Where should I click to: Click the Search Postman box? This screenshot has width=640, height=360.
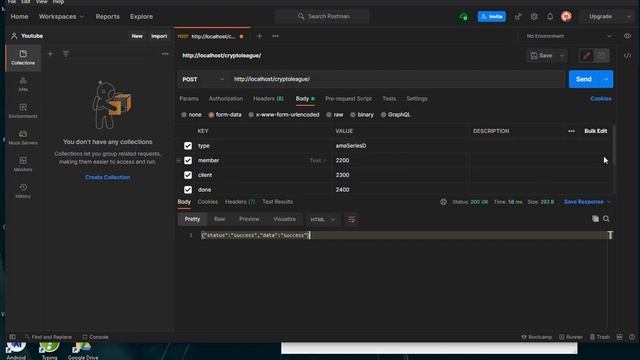(x=322, y=16)
